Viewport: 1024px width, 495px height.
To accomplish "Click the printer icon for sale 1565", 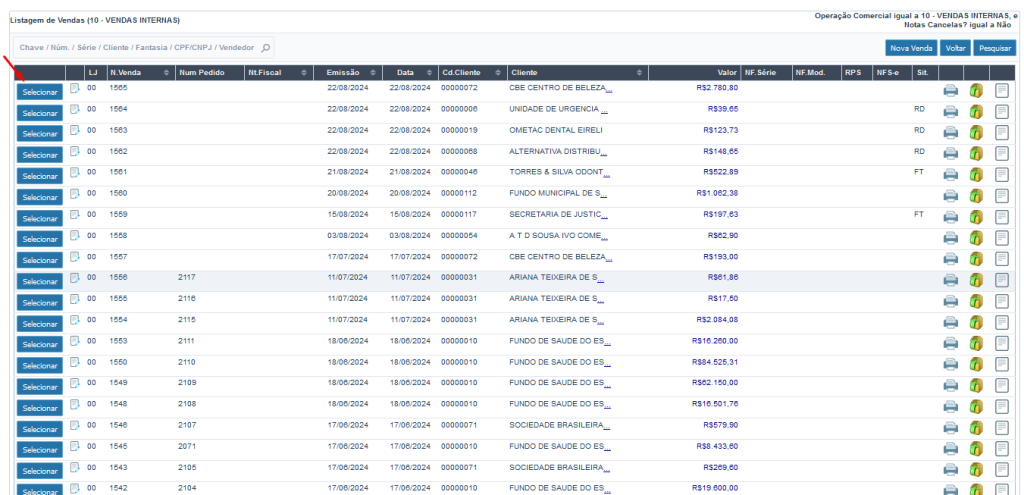I will coord(950,91).
